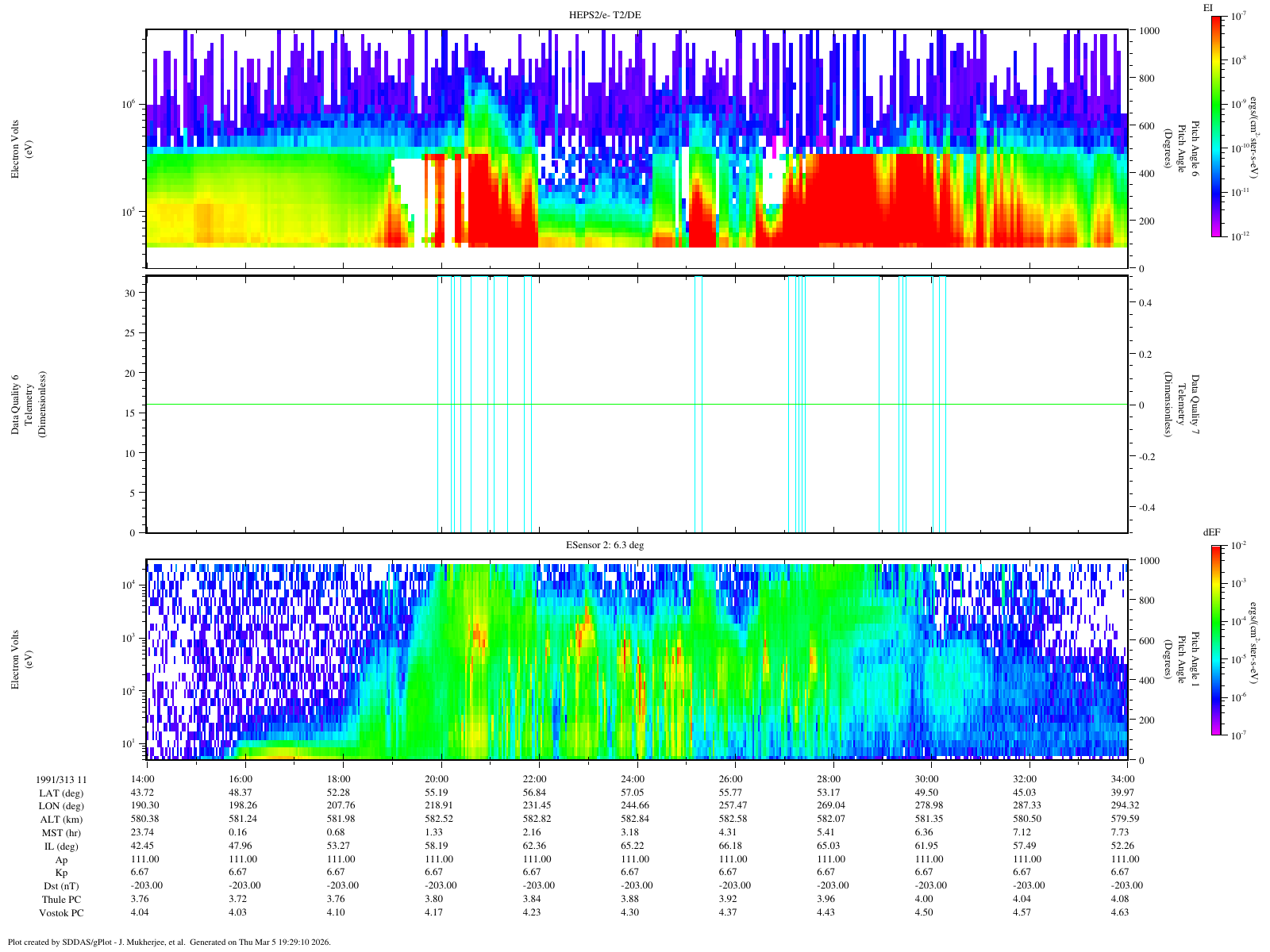The width and height of the screenshot is (1270, 952).
Task: Select the 20:00 time axis label
Action: pos(437,779)
